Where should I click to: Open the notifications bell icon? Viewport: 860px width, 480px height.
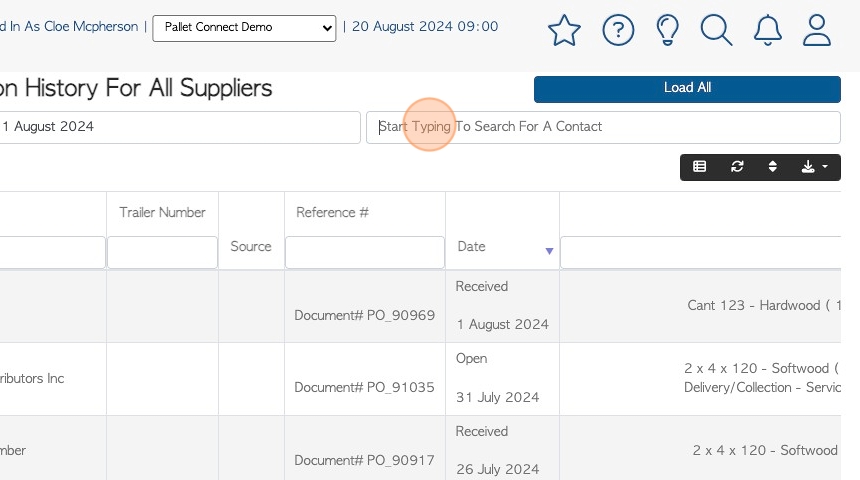[x=767, y=30]
